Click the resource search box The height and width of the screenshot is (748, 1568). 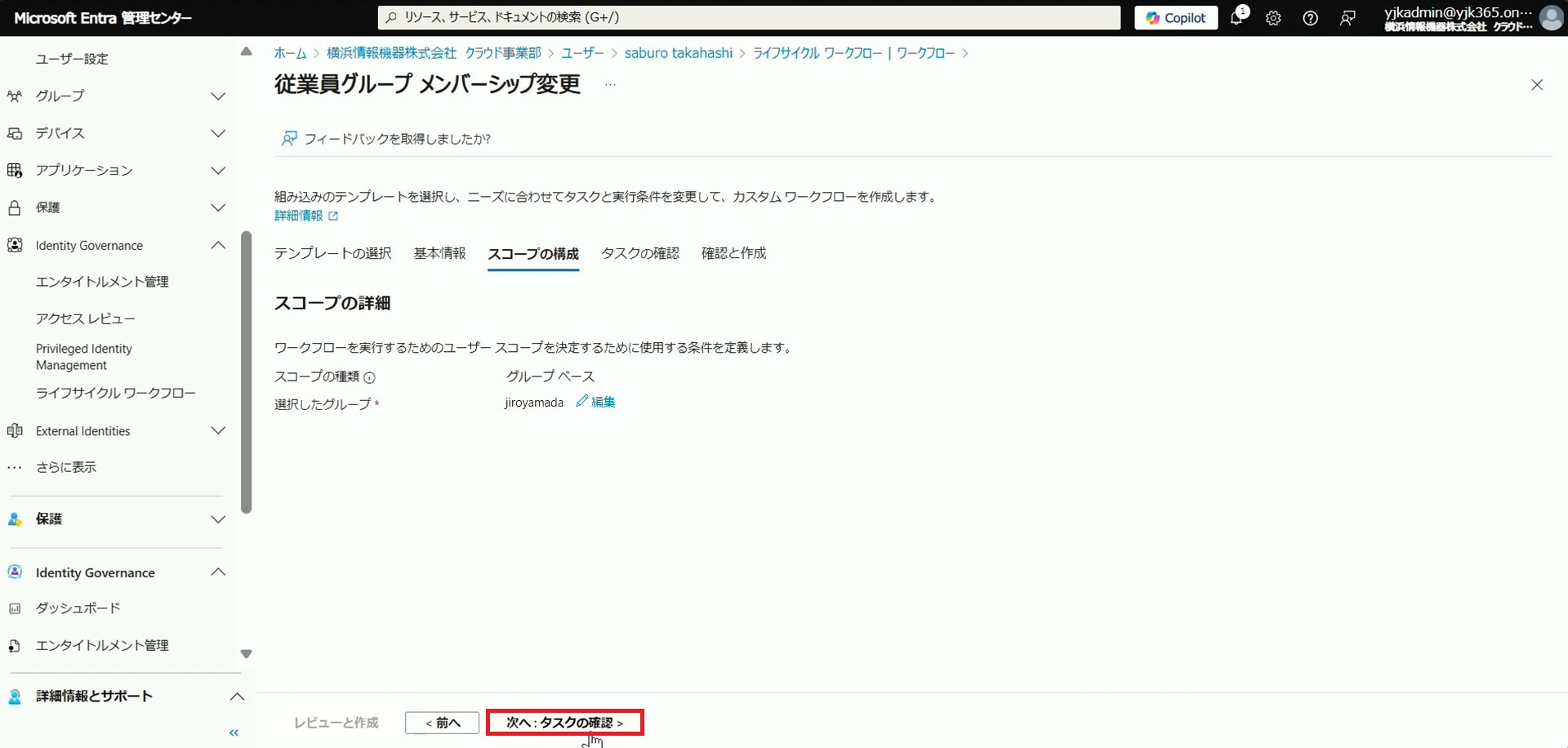pyautogui.click(x=749, y=17)
